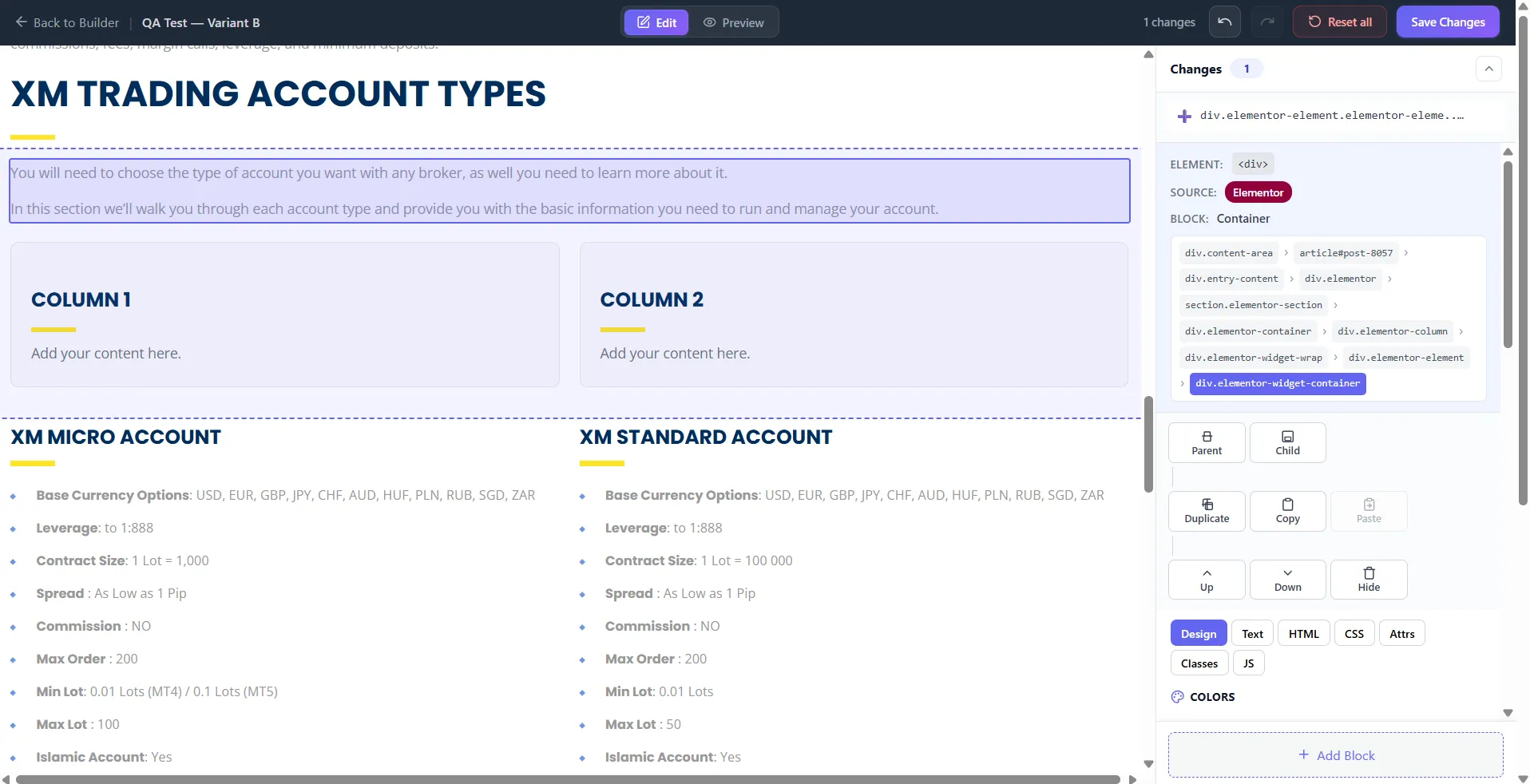1530x784 pixels.
Task: Click the redo arrow icon
Action: (x=1266, y=22)
